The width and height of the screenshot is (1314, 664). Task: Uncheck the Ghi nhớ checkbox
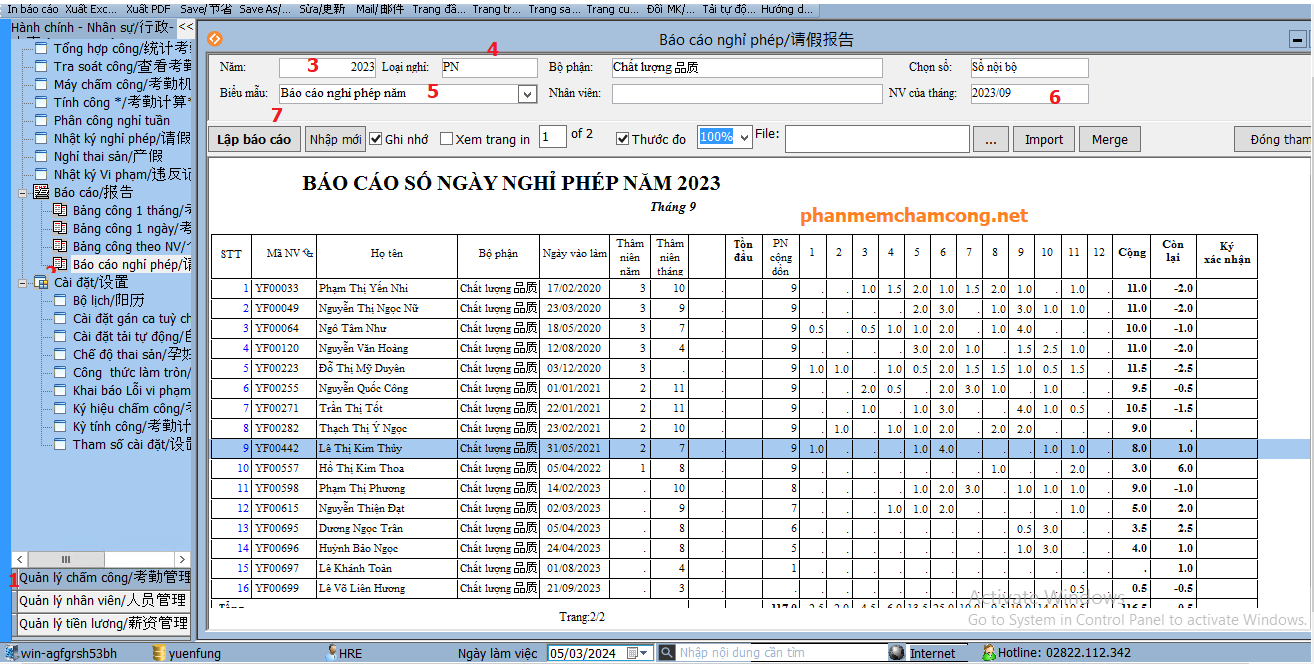click(376, 139)
